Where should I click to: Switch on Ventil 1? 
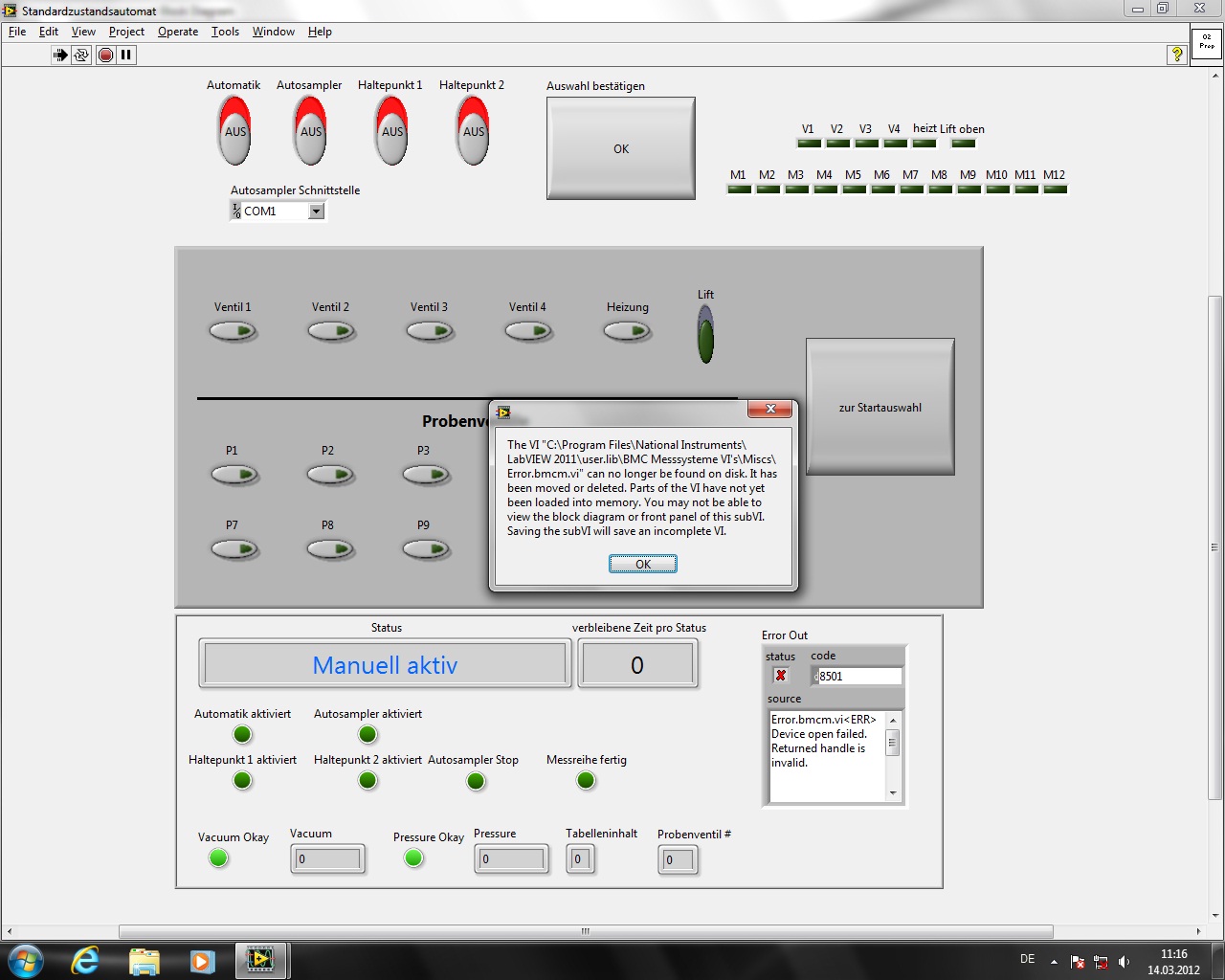(x=234, y=331)
